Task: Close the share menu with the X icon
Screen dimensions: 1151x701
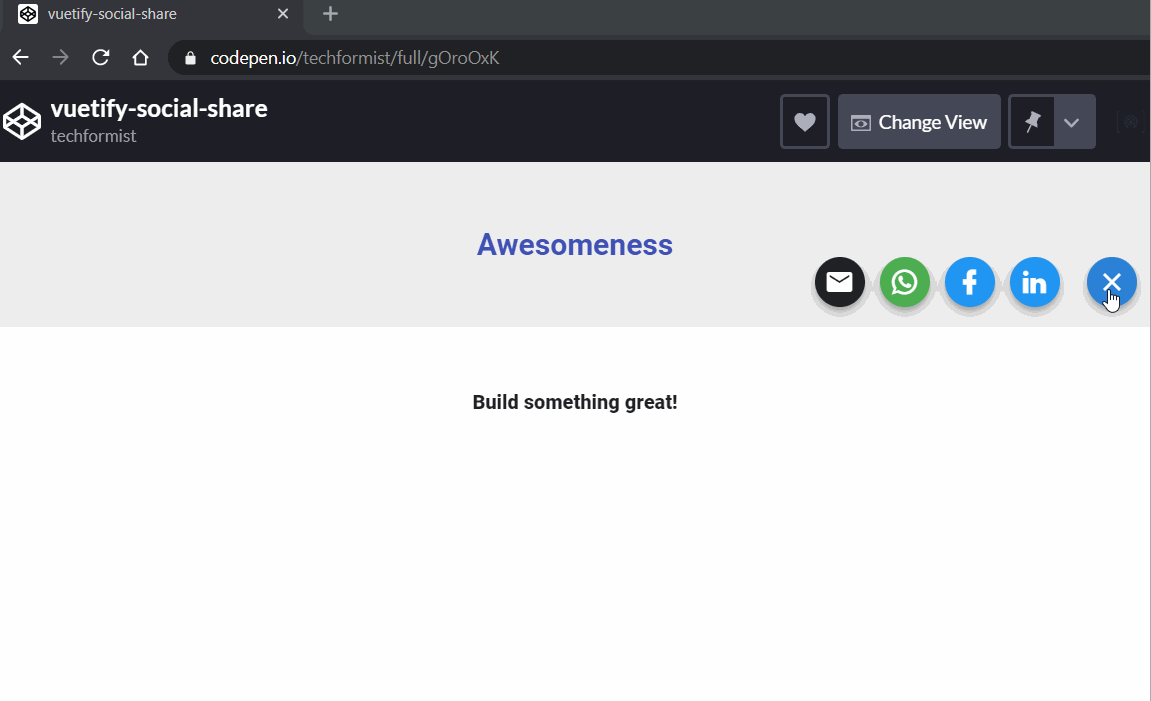Action: tap(1110, 282)
